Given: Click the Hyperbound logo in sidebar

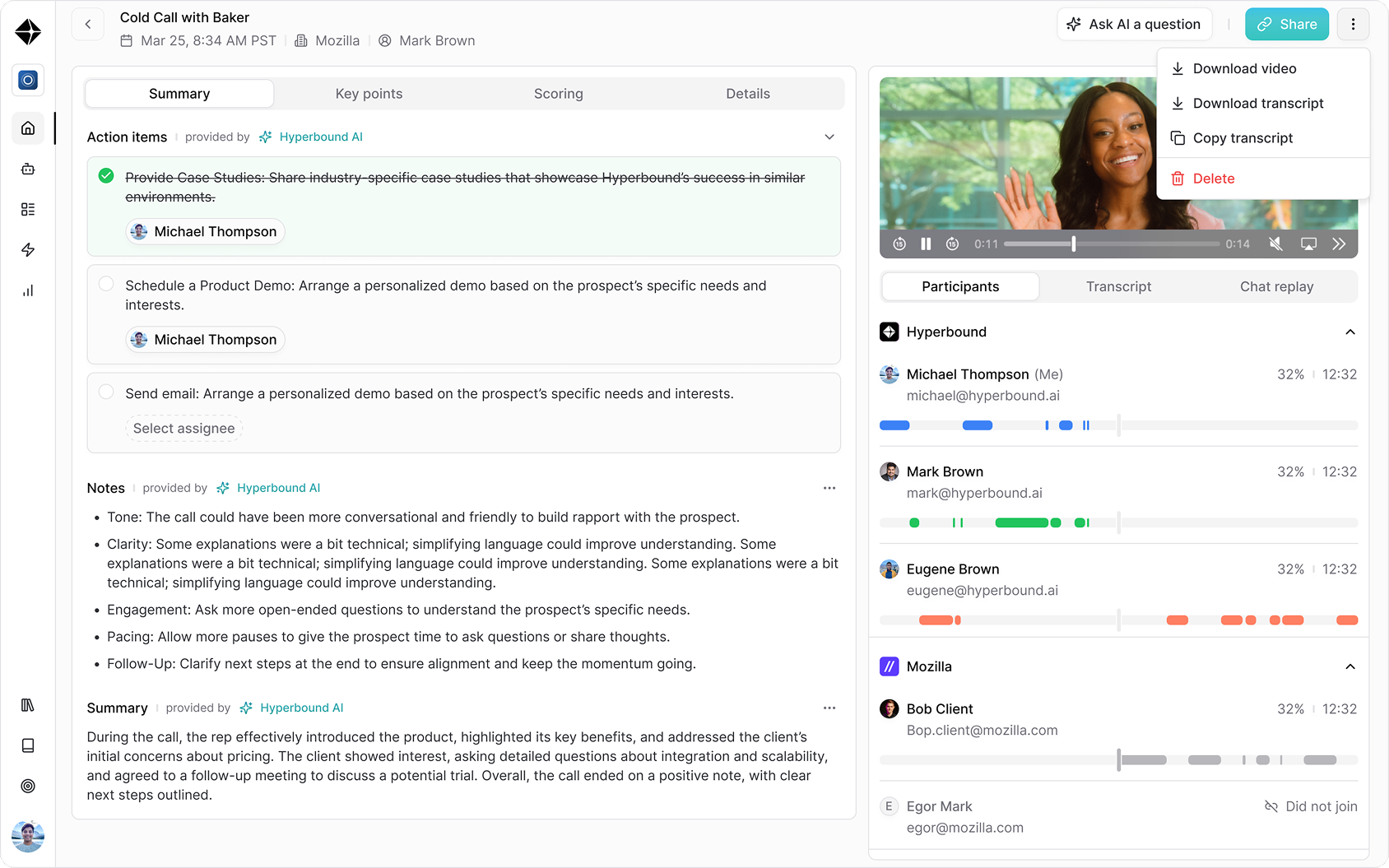Looking at the screenshot, I should coord(28,32).
